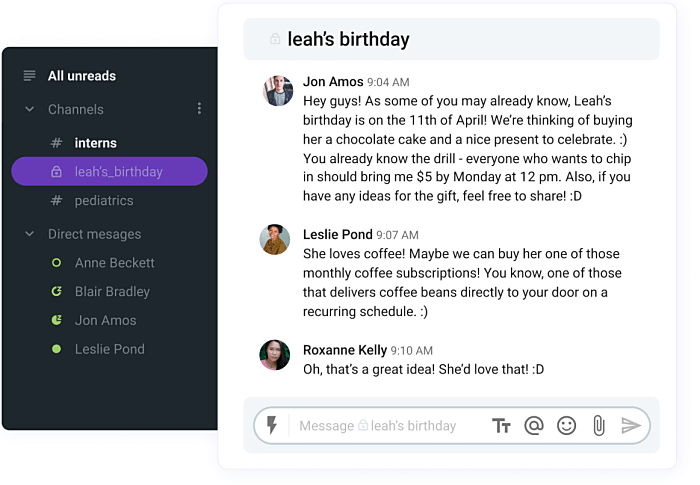
Task: Insert a mention with the @ icon
Action: (x=534, y=426)
